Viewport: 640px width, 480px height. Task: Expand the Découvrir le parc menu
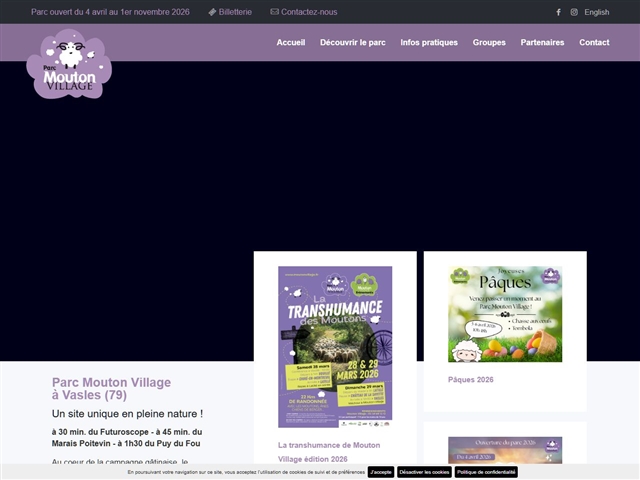(x=352, y=42)
